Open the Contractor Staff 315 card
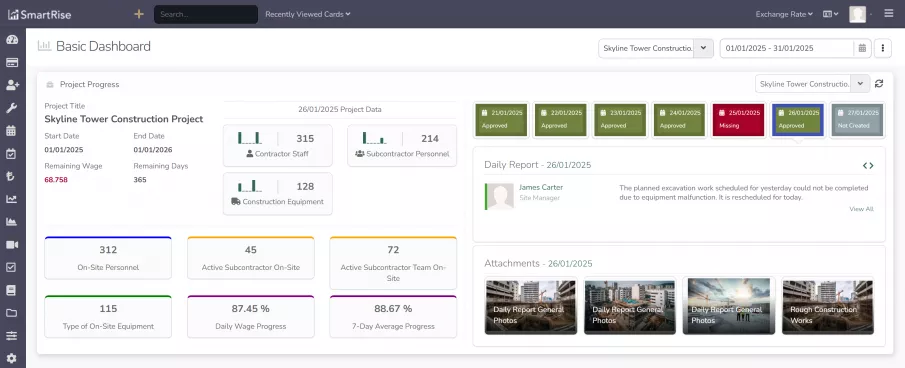Viewport: 905px width, 368px height. 278,145
